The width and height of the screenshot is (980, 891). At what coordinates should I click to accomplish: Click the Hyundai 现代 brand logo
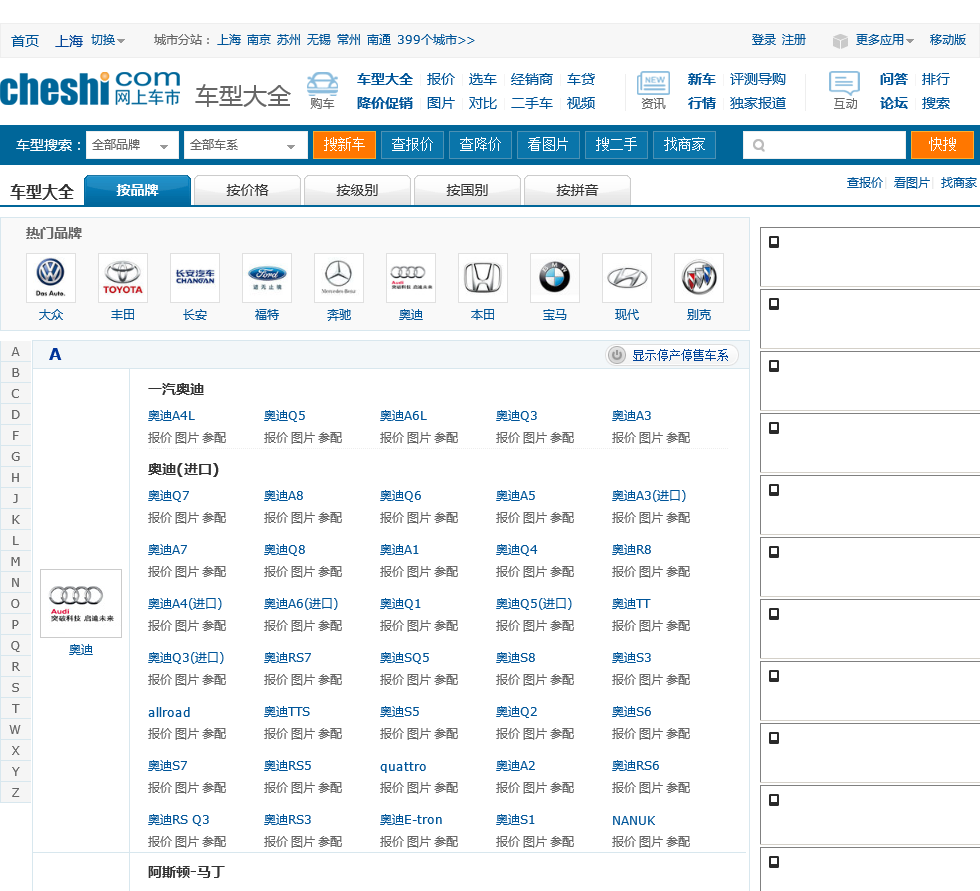[627, 278]
